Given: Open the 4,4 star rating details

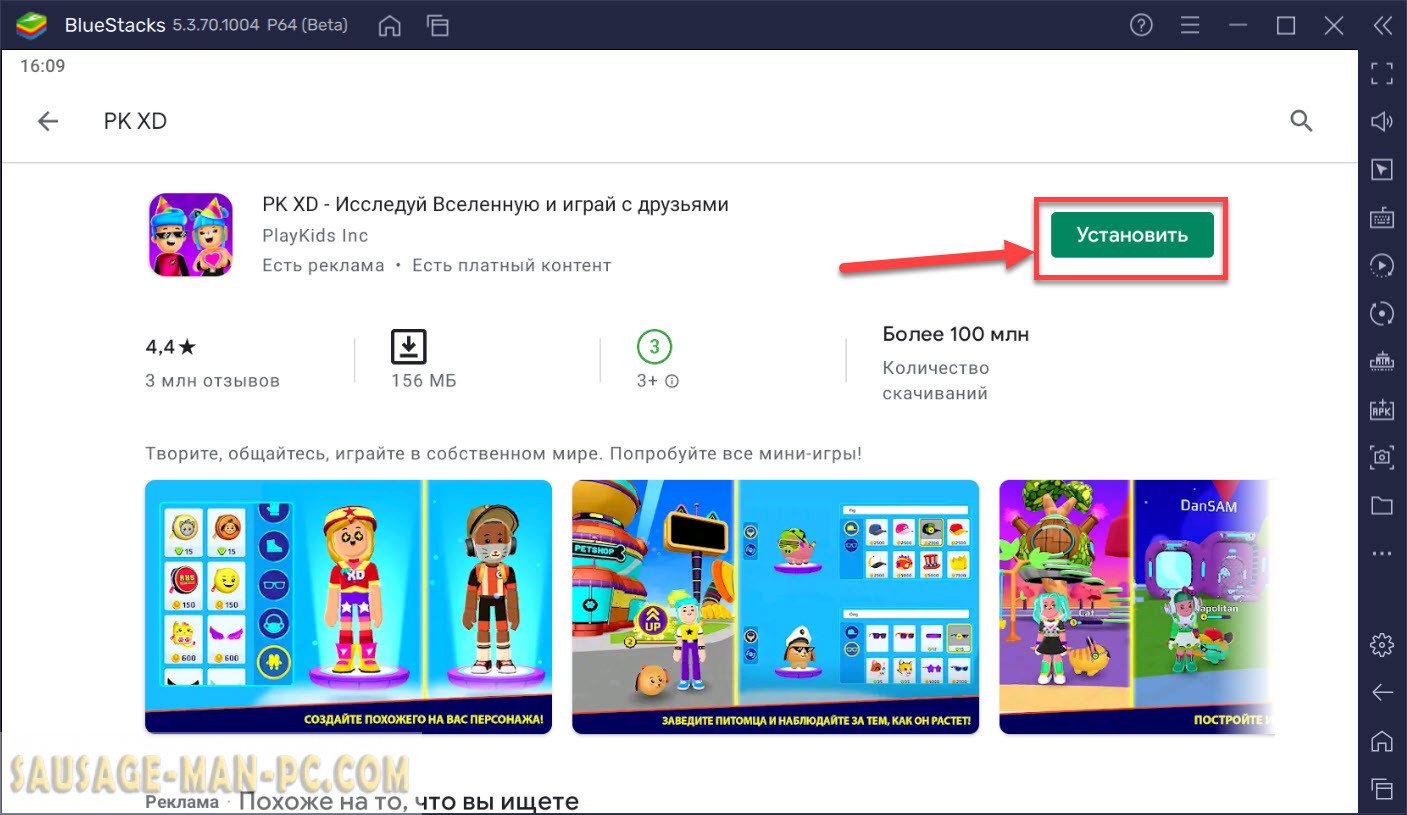Looking at the screenshot, I should (x=171, y=347).
